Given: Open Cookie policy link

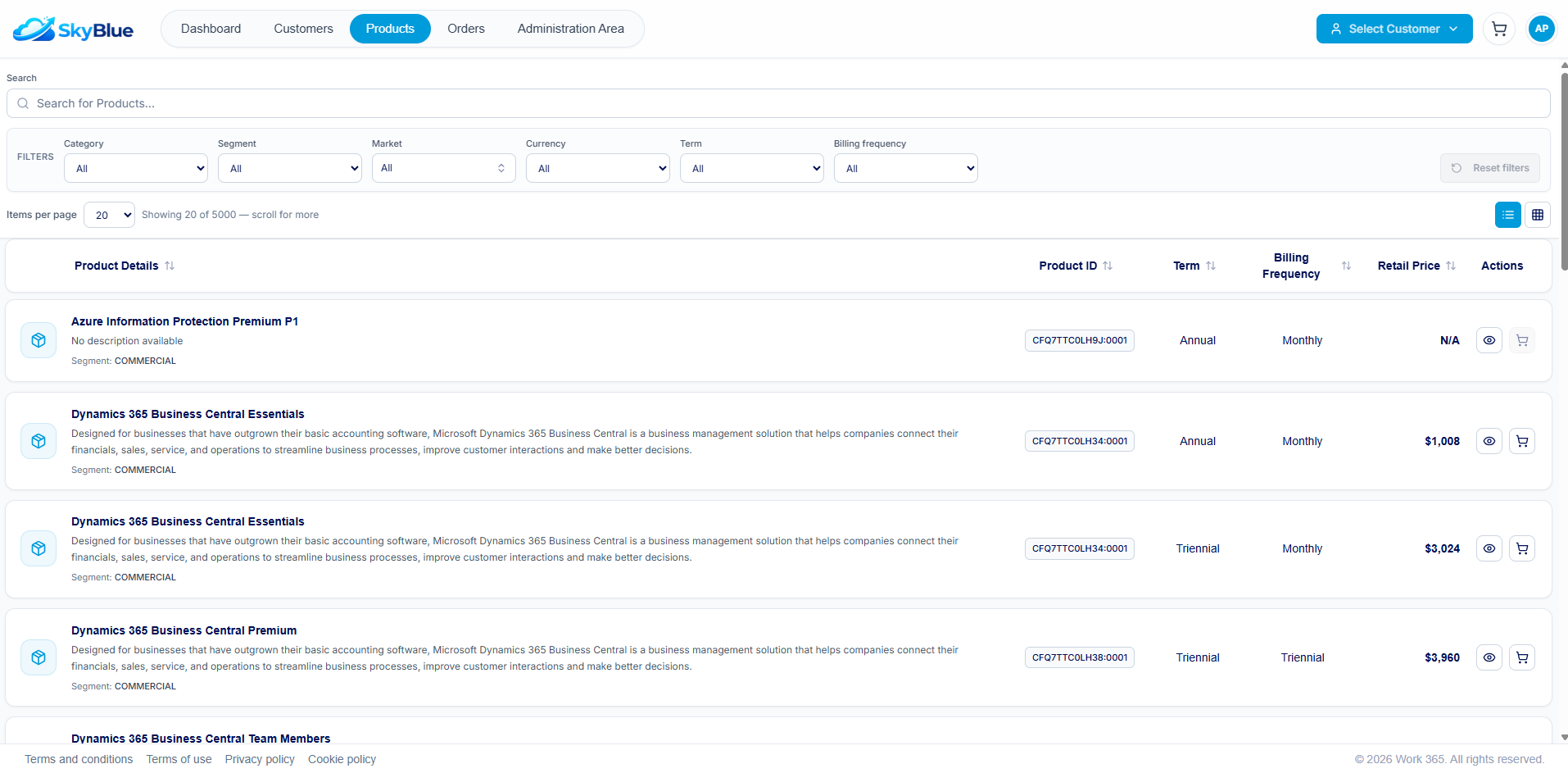Looking at the screenshot, I should [342, 759].
